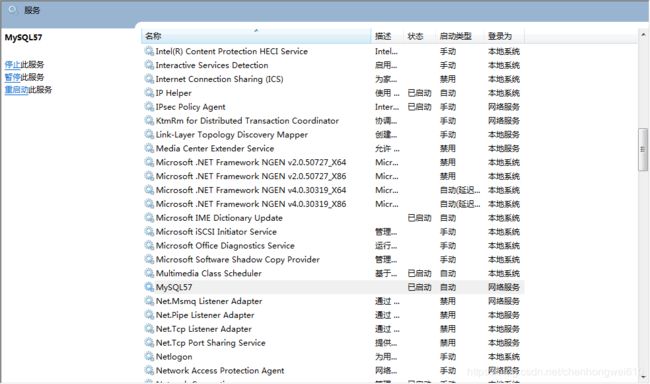This screenshot has width=650, height=384.
Task: Click the 重启动 (restart) service link
Action: (16, 90)
